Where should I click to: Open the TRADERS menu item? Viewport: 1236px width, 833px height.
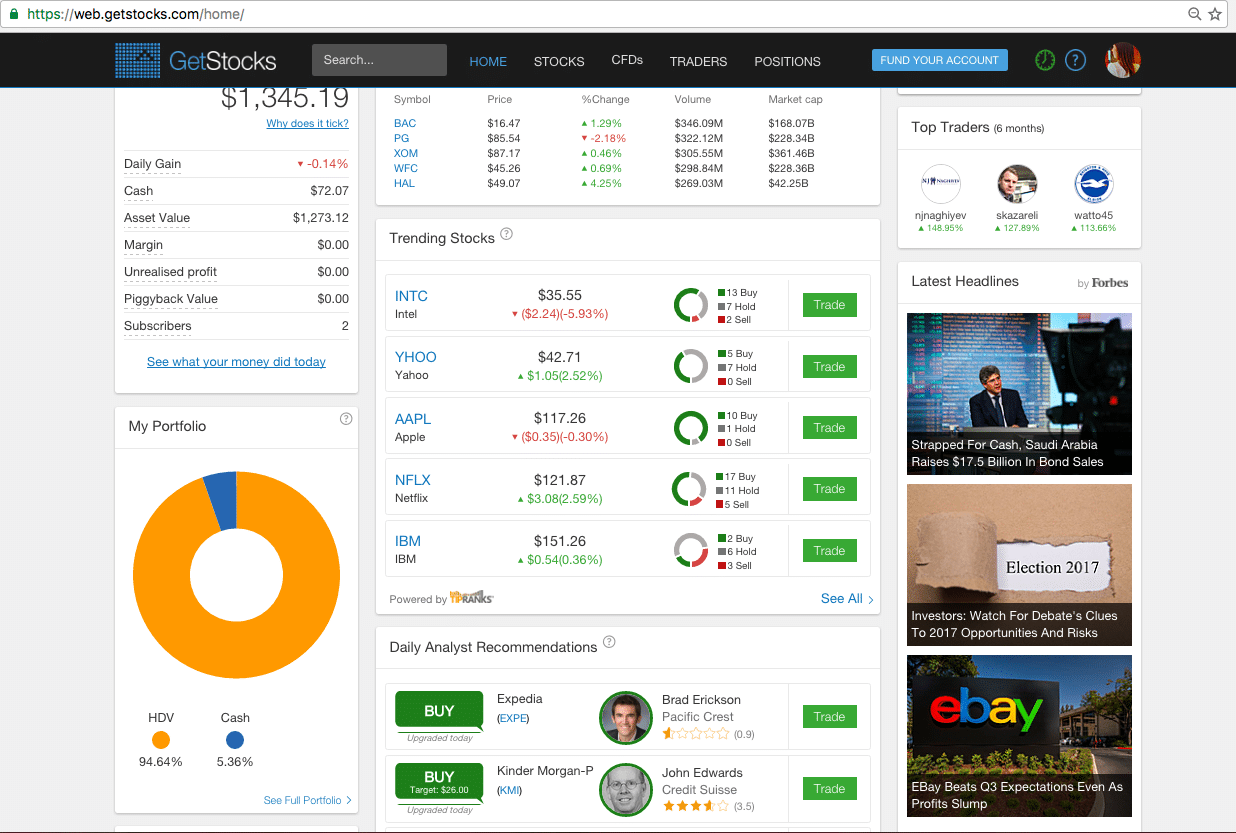(x=698, y=61)
